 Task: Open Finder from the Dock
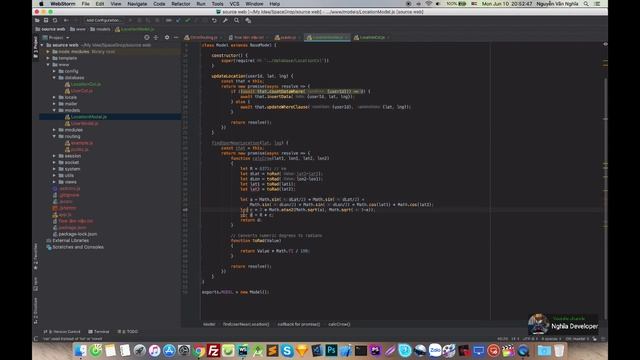(80, 351)
